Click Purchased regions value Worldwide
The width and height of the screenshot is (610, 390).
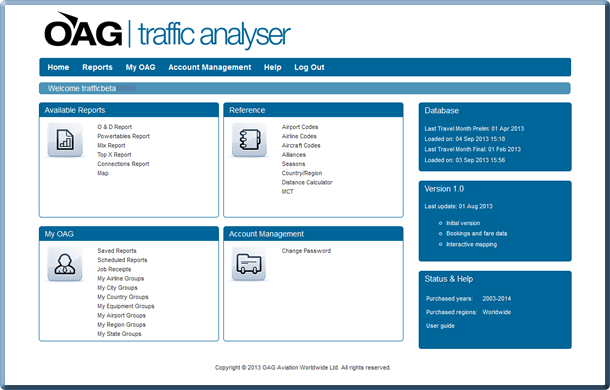[x=496, y=312]
